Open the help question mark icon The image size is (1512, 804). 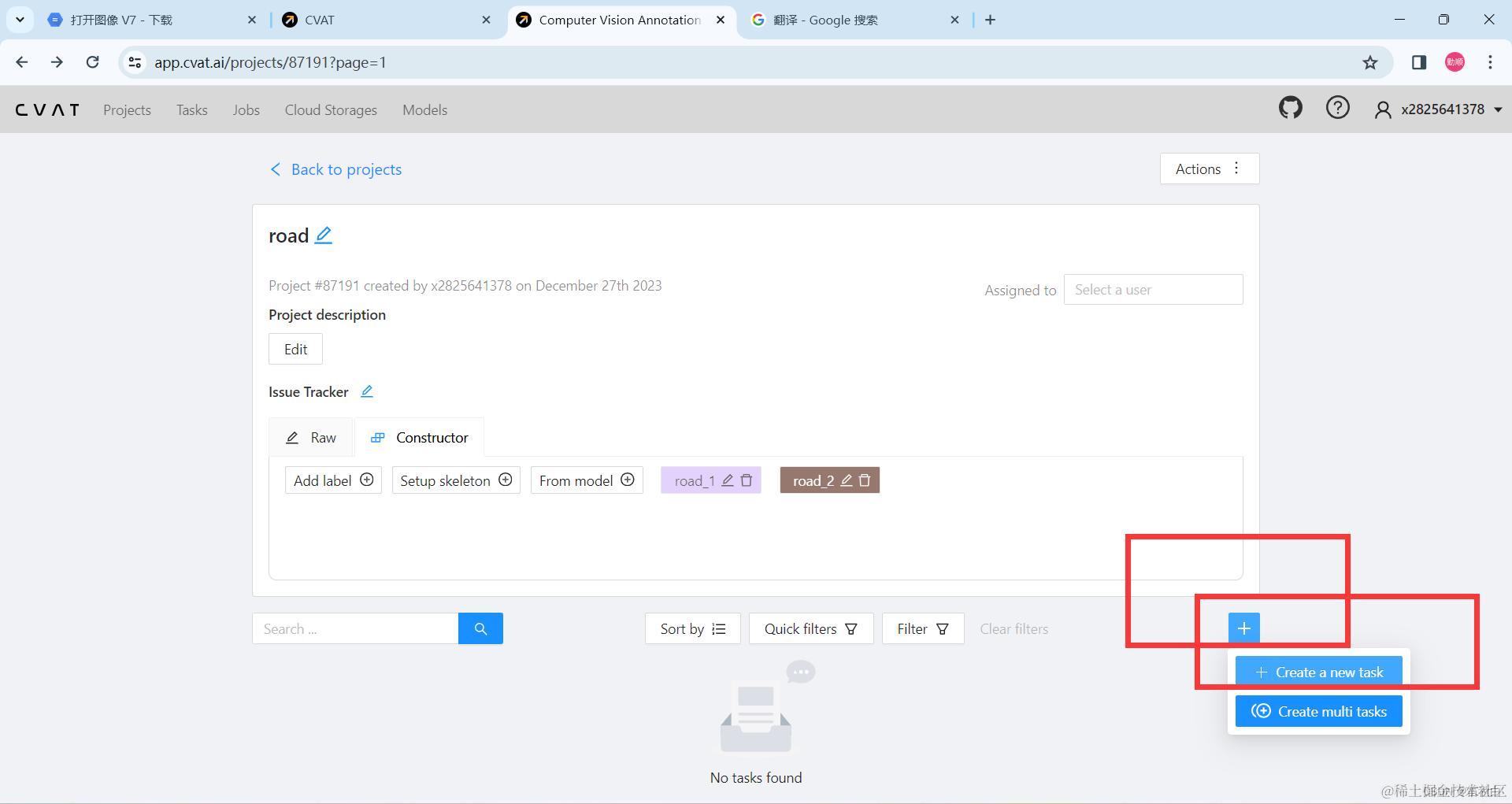pyautogui.click(x=1337, y=108)
